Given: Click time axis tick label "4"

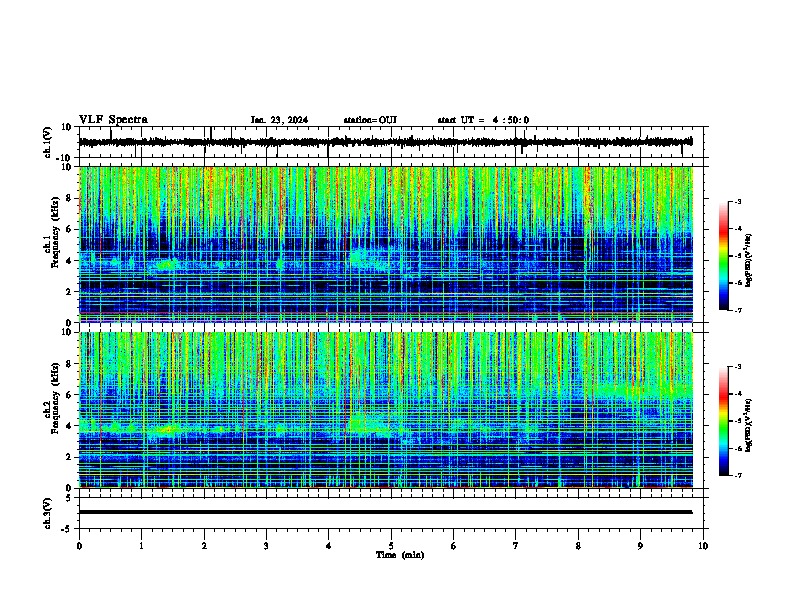Looking at the screenshot, I should coord(328,546).
